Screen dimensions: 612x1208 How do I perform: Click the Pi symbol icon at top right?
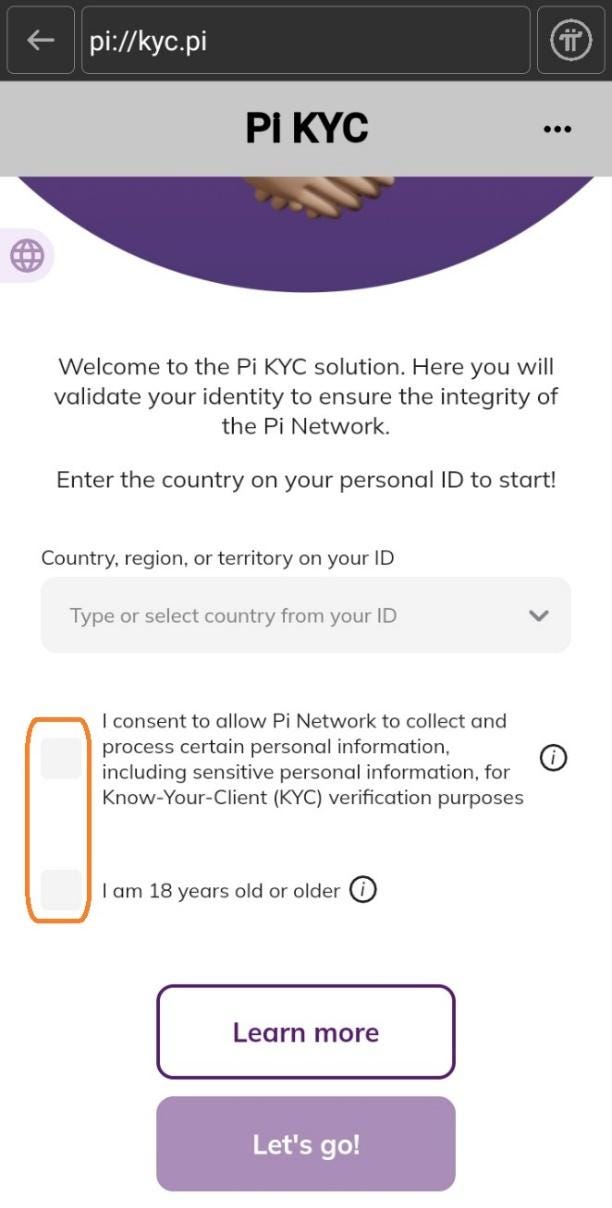pyautogui.click(x=570, y=40)
